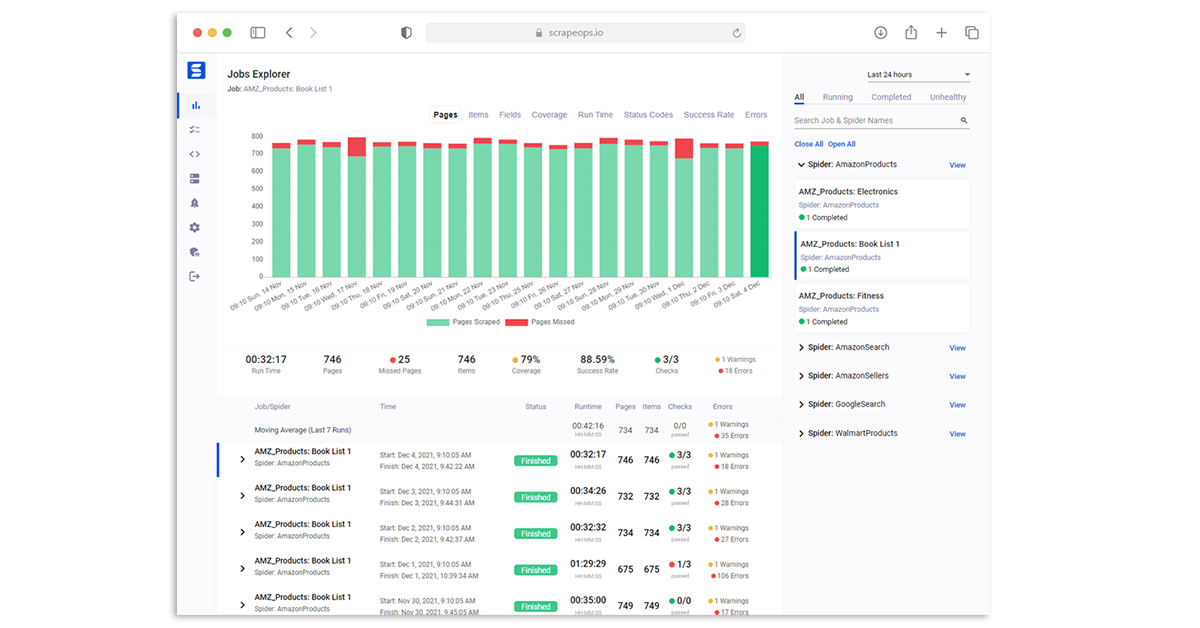The image size is (1200, 628).
Task: Switch to the Run Time chart tab
Action: point(595,115)
